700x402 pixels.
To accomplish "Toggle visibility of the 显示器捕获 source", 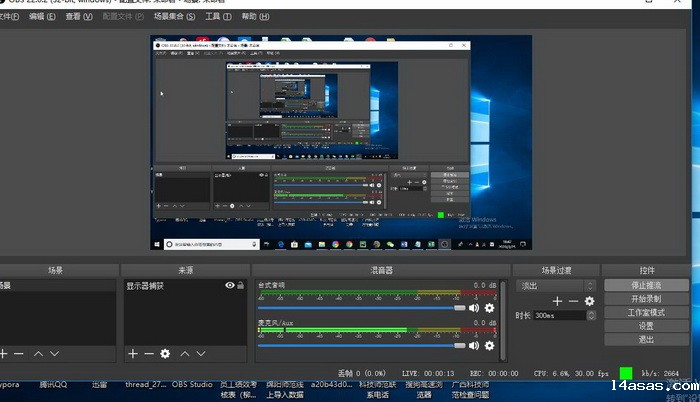I will coord(230,286).
